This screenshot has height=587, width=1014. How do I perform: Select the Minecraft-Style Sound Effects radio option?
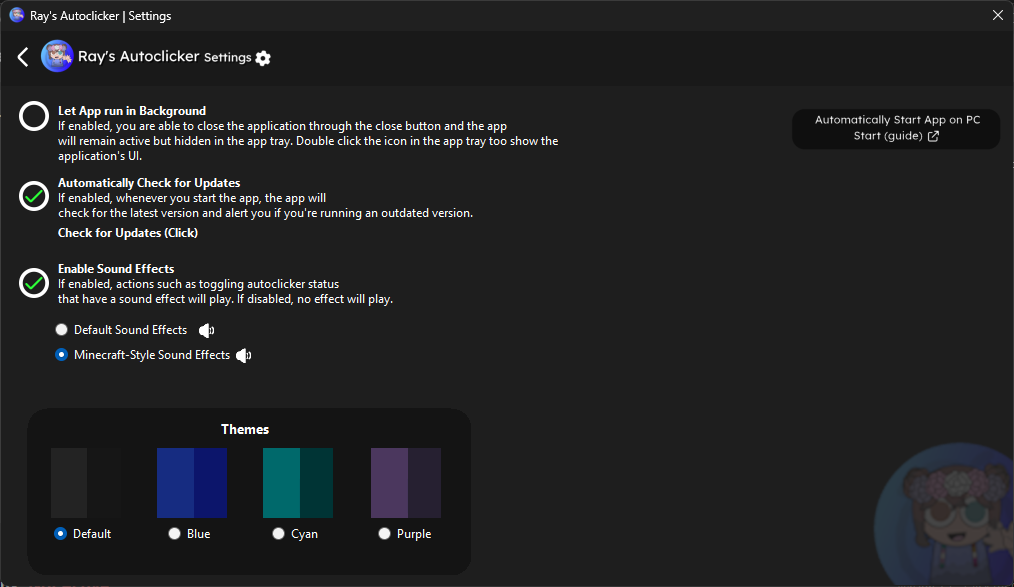tap(61, 354)
